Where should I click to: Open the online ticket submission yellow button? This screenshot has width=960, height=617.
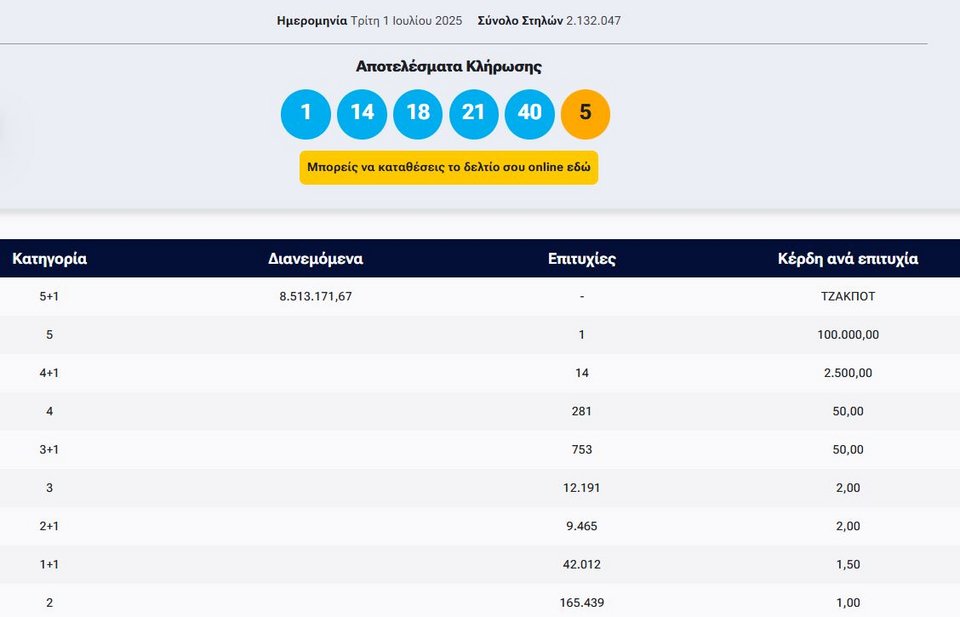pyautogui.click(x=449, y=167)
